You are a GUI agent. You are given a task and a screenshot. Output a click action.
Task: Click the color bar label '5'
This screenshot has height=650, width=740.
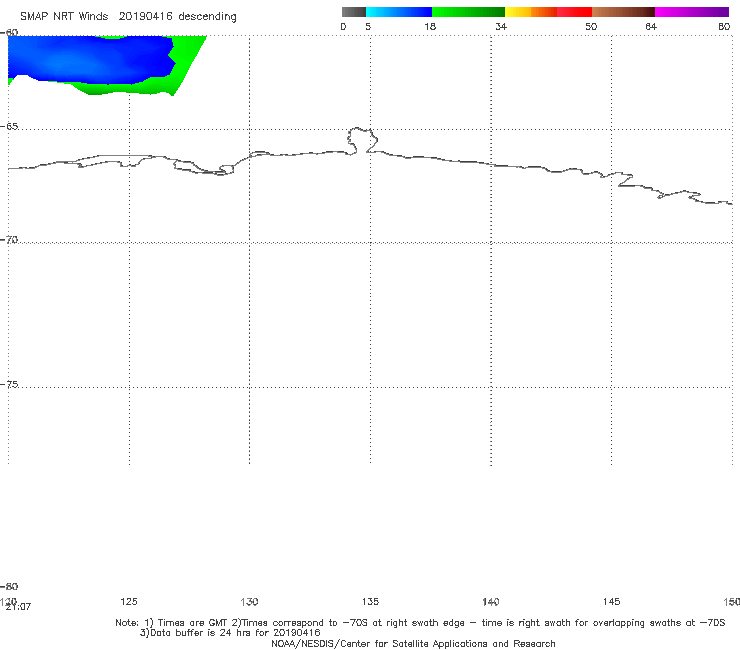pyautogui.click(x=368, y=27)
